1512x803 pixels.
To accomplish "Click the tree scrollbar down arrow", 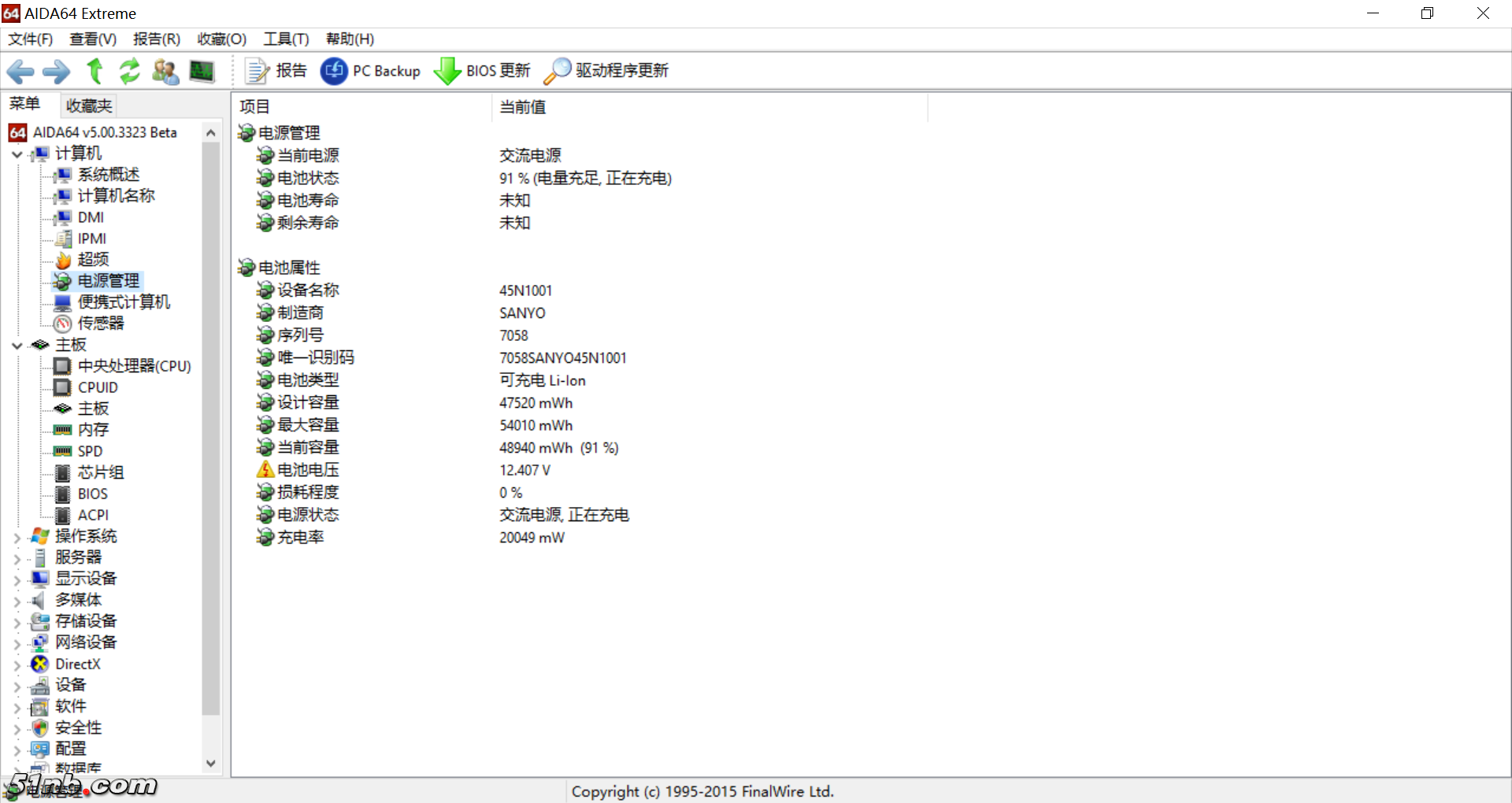I will point(210,763).
